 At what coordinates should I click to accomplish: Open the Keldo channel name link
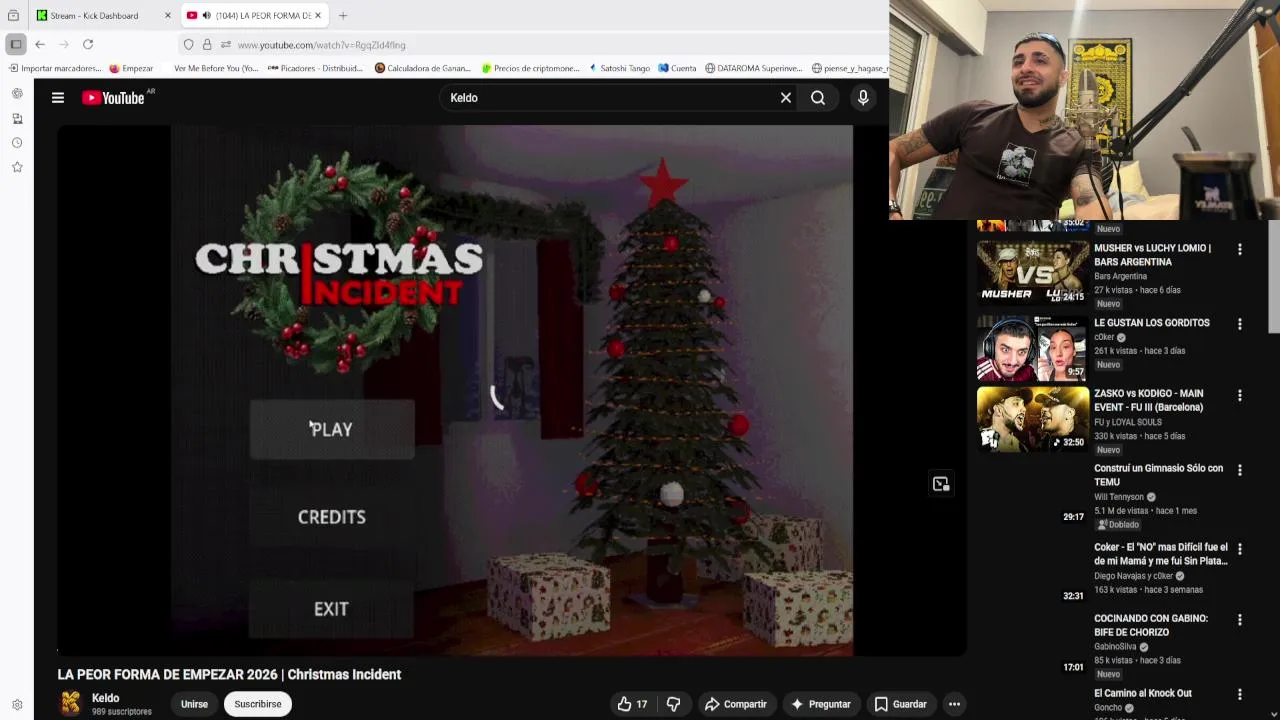point(106,698)
